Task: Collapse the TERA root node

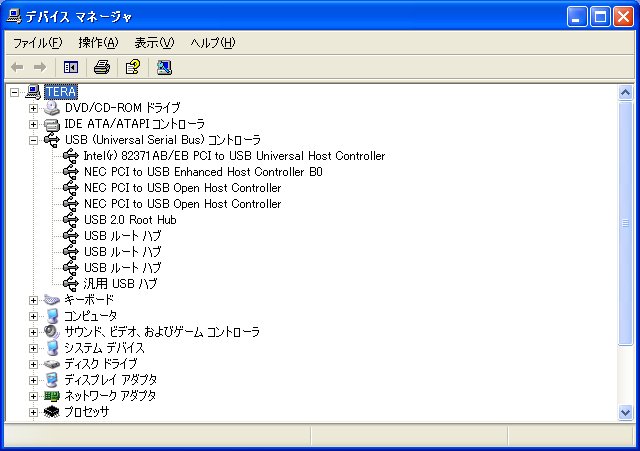Action: tap(15, 92)
